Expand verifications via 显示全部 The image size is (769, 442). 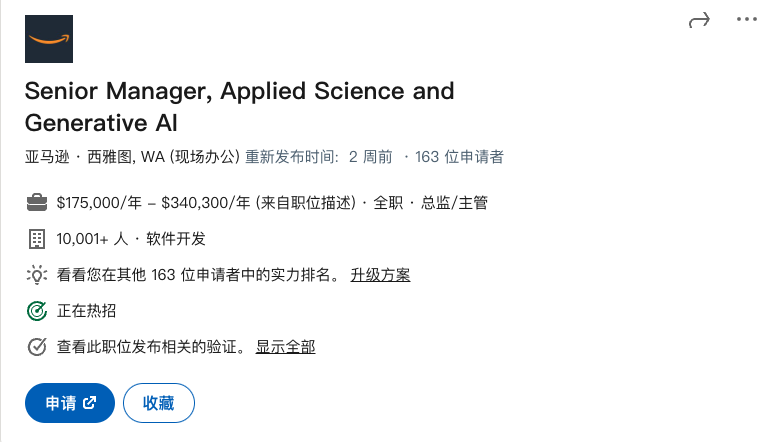coord(285,347)
